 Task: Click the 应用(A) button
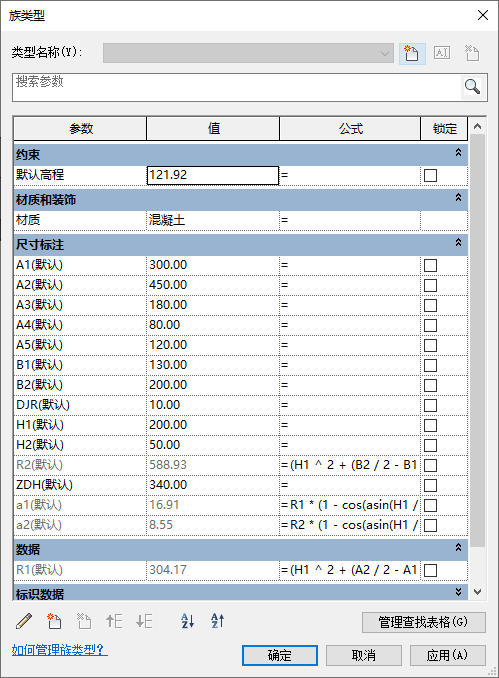pos(448,656)
